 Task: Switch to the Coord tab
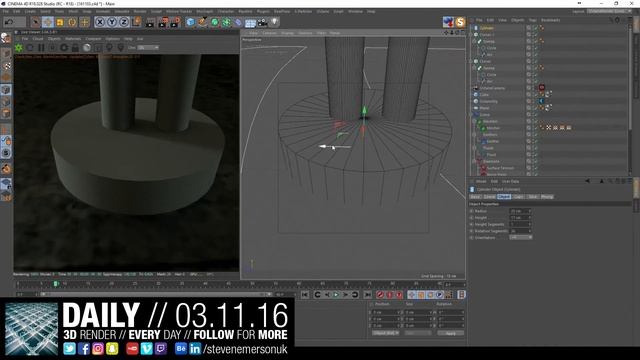(x=489, y=197)
